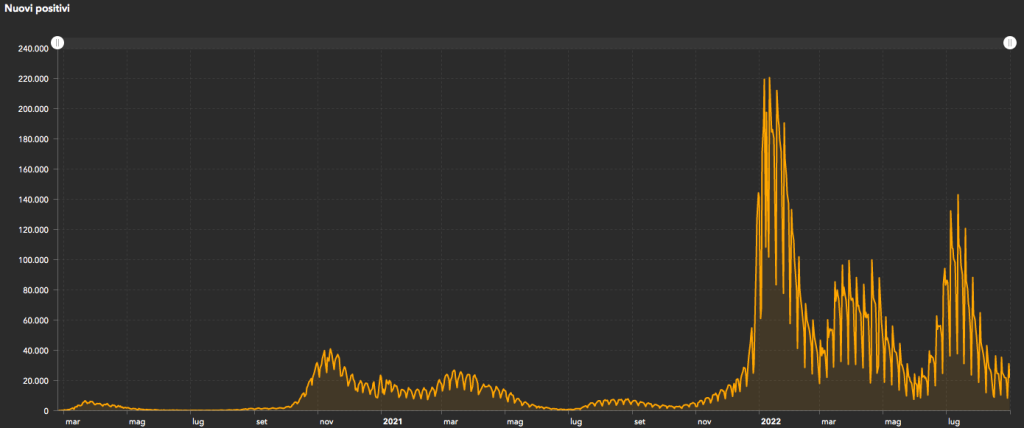
Task: Click the zoom range scrollbar track
Action: pyautogui.click(x=530, y=43)
